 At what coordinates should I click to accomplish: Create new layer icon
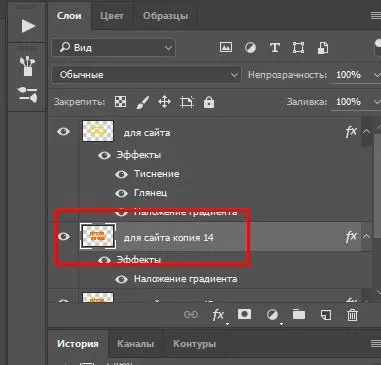pyautogui.click(x=326, y=314)
